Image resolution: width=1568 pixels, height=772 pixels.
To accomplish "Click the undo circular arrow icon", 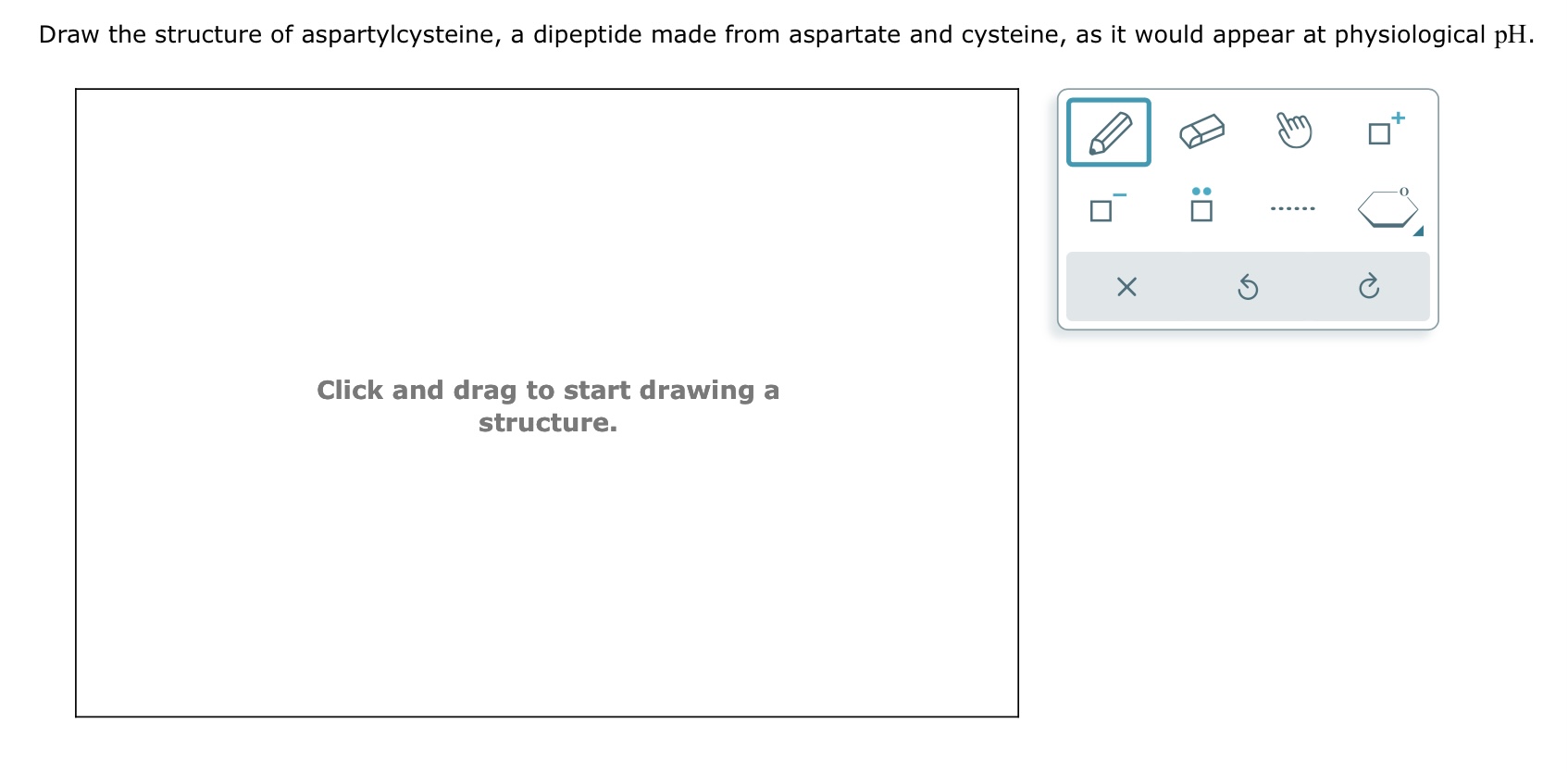I will coord(1248,288).
